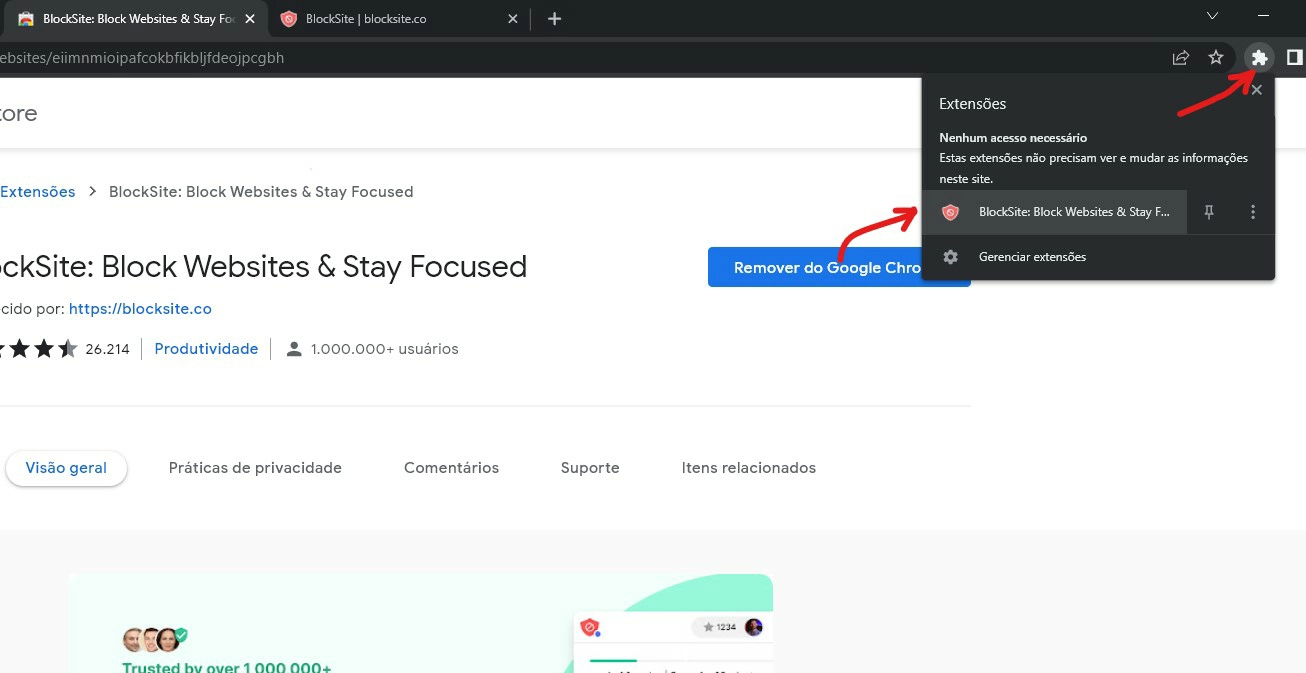Select the Comentários tab

451,468
